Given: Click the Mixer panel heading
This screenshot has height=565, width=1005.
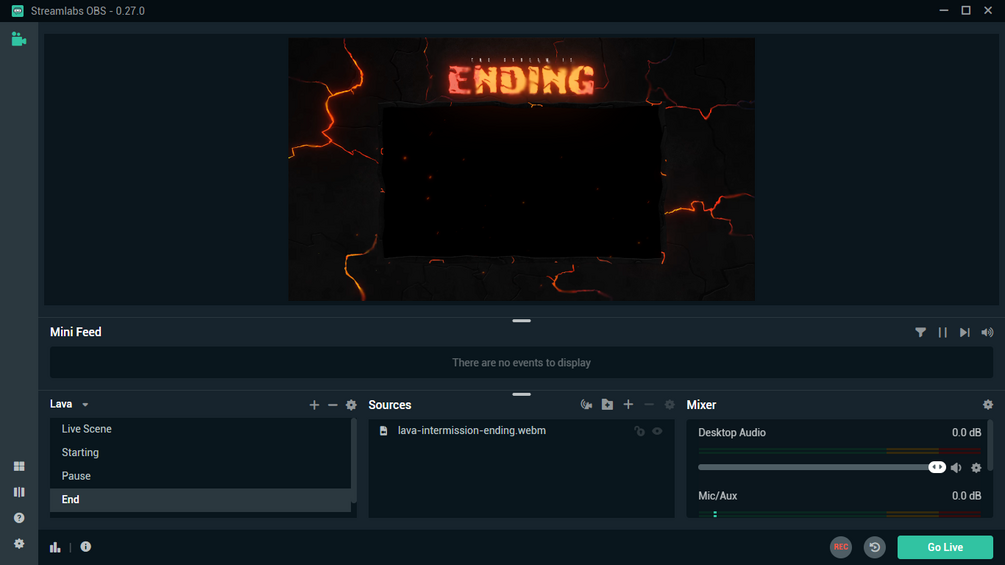Looking at the screenshot, I should (701, 405).
